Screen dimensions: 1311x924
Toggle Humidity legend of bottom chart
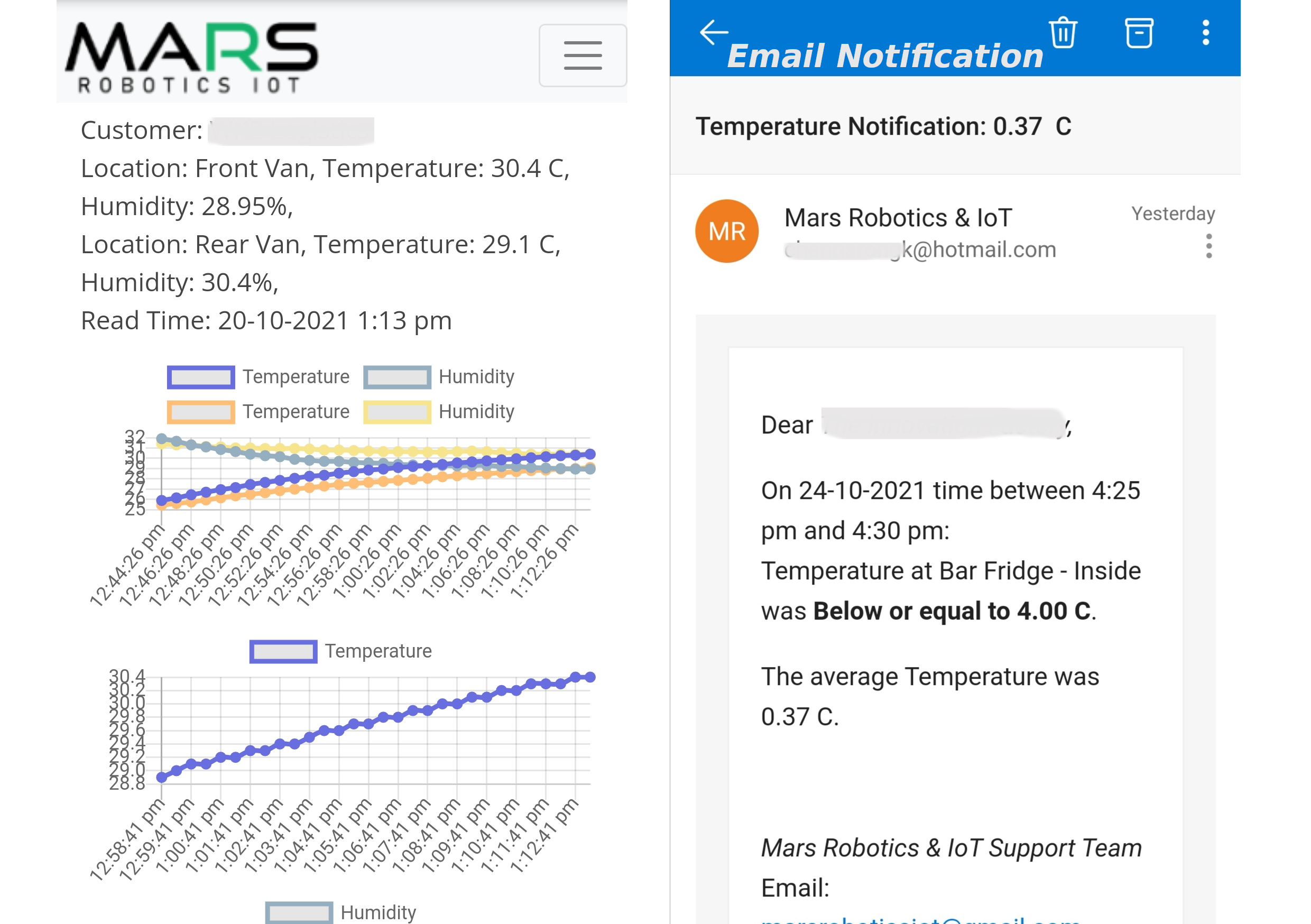341,912
